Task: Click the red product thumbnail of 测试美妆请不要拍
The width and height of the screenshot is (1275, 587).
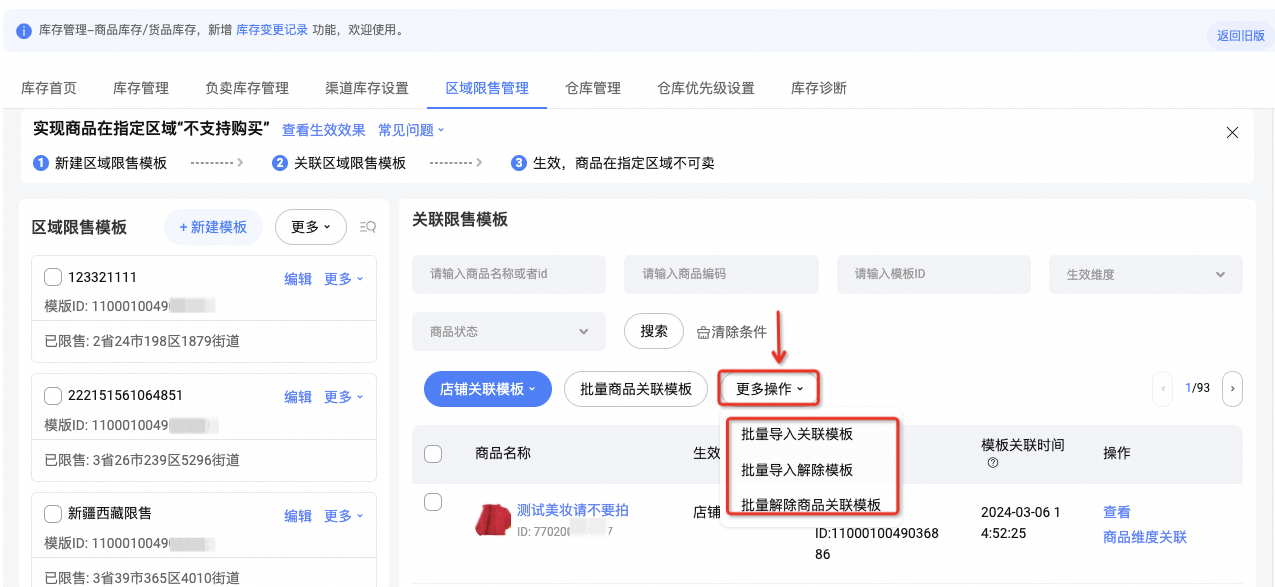Action: [492, 519]
